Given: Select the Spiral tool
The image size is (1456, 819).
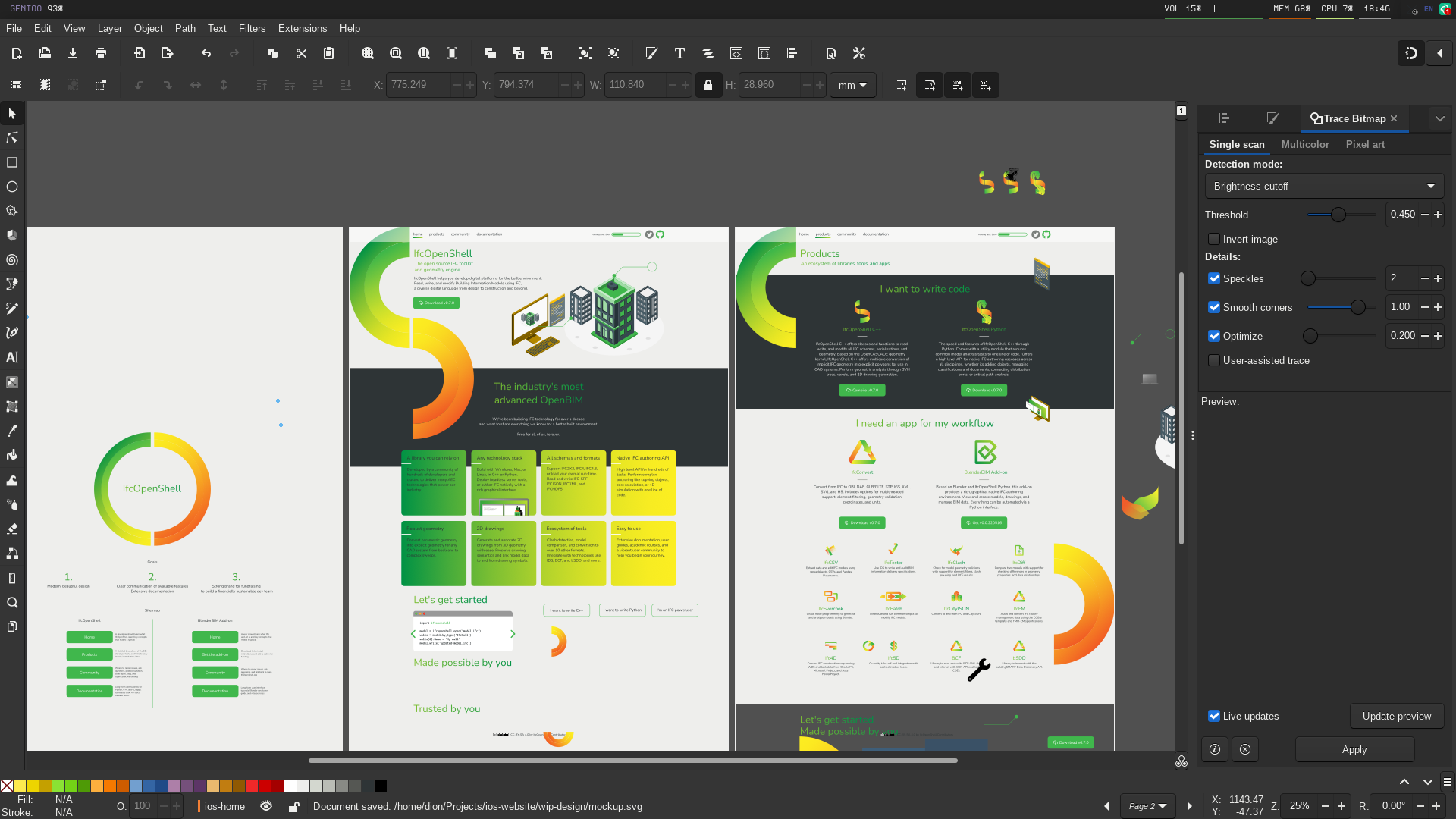Looking at the screenshot, I should click(12, 259).
